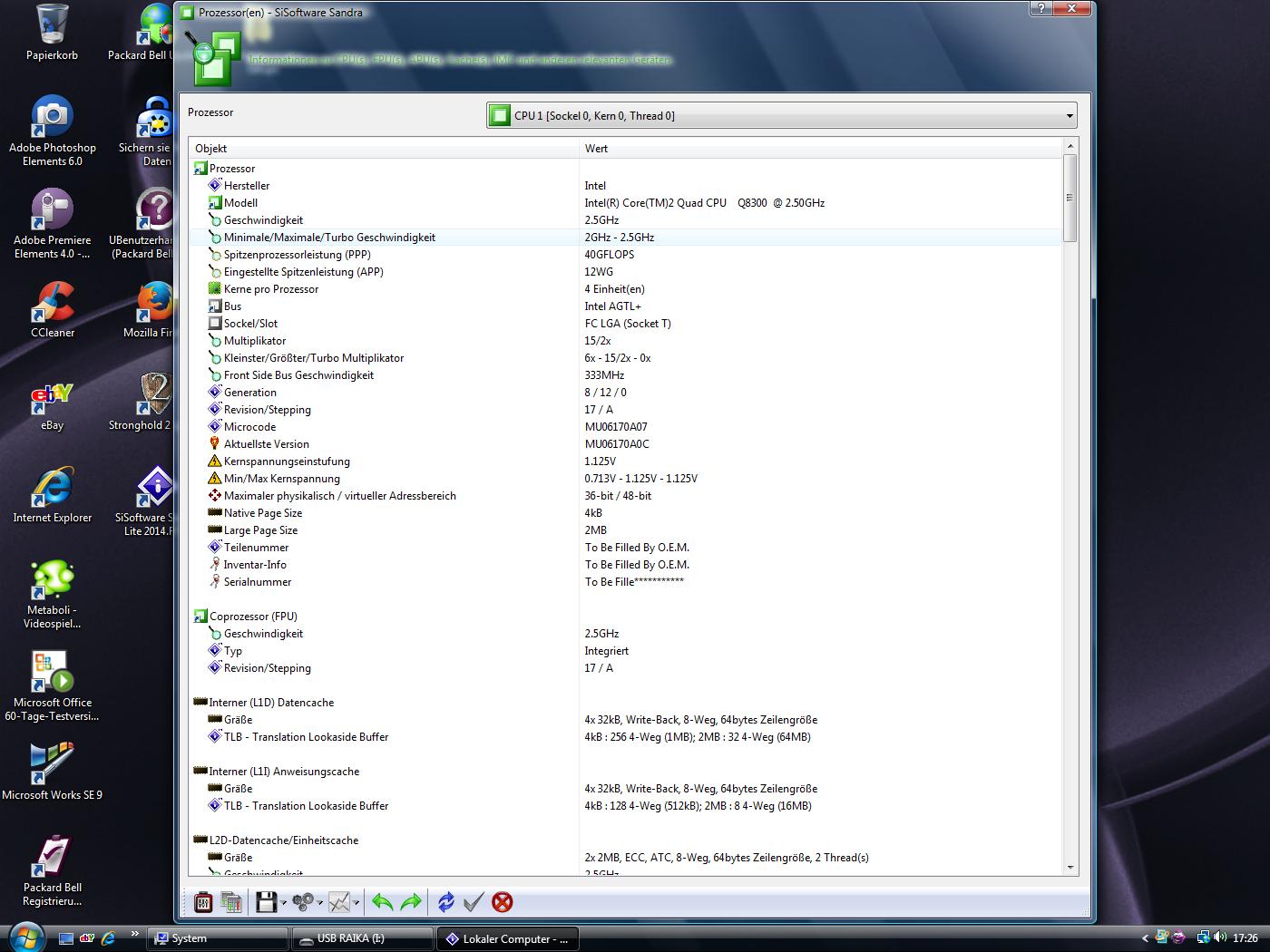Click the green back arrow

coord(383,902)
